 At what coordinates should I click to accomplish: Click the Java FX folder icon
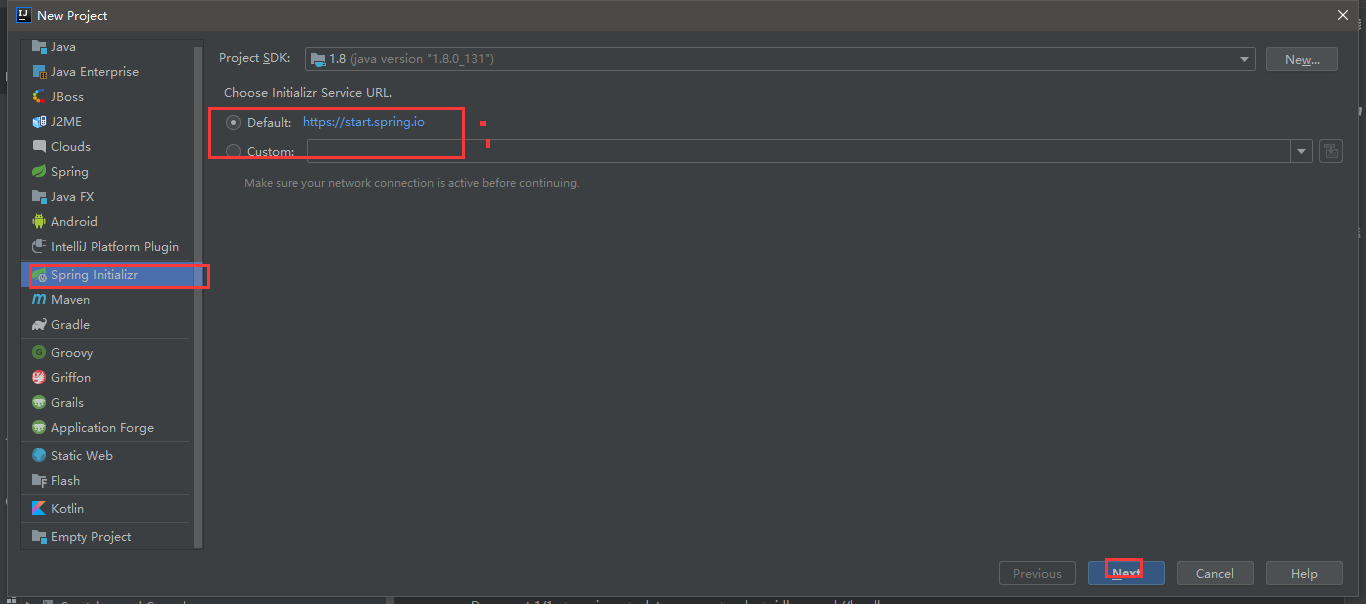pos(39,197)
